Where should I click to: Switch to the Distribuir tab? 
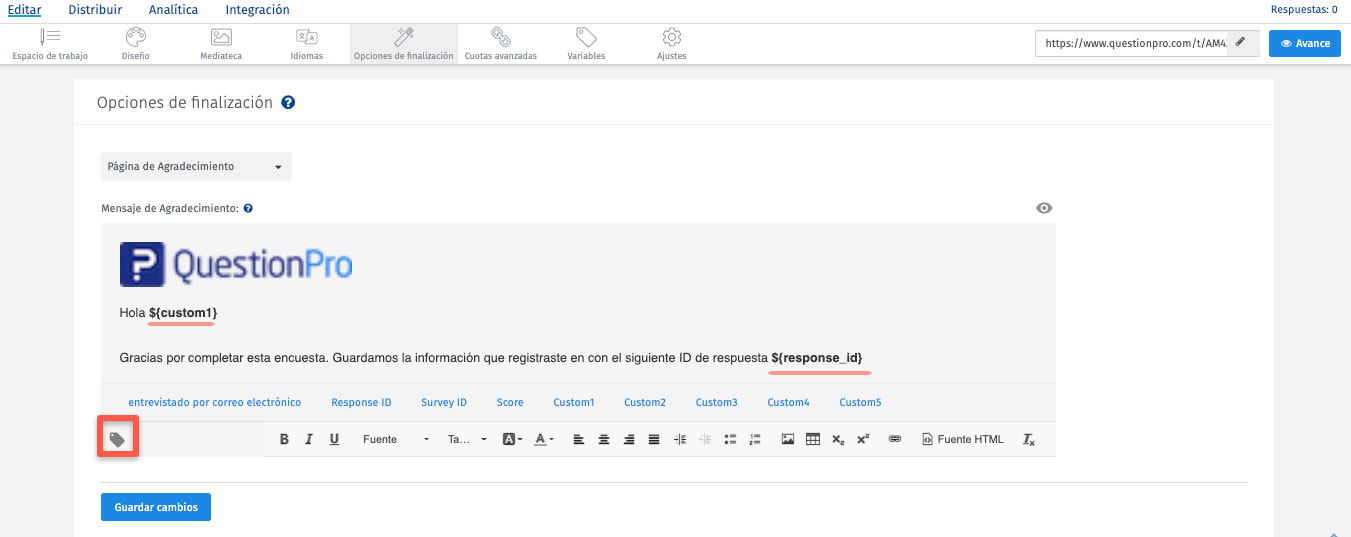[95, 10]
